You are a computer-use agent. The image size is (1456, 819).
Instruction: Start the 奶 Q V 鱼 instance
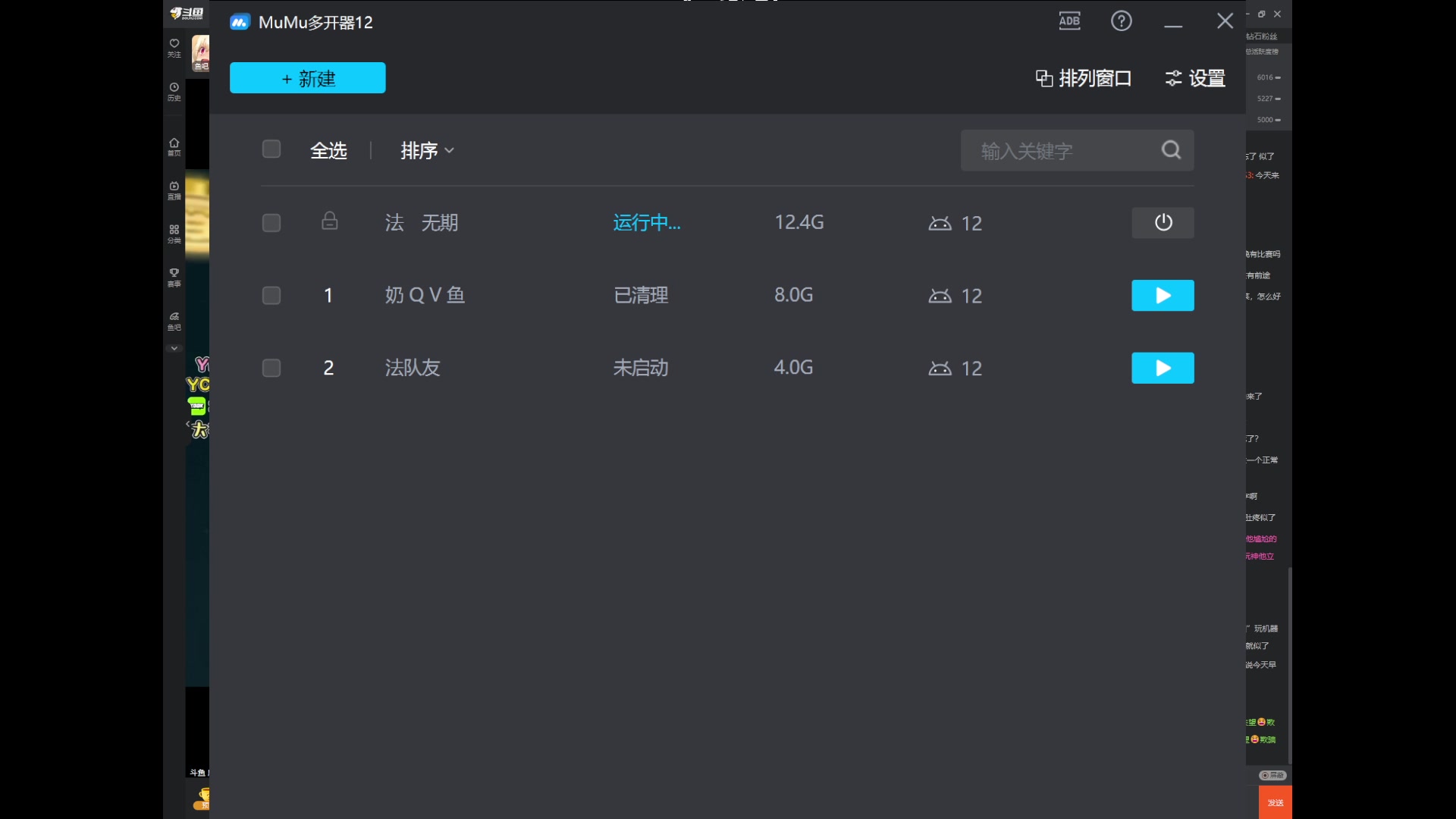tap(1163, 295)
